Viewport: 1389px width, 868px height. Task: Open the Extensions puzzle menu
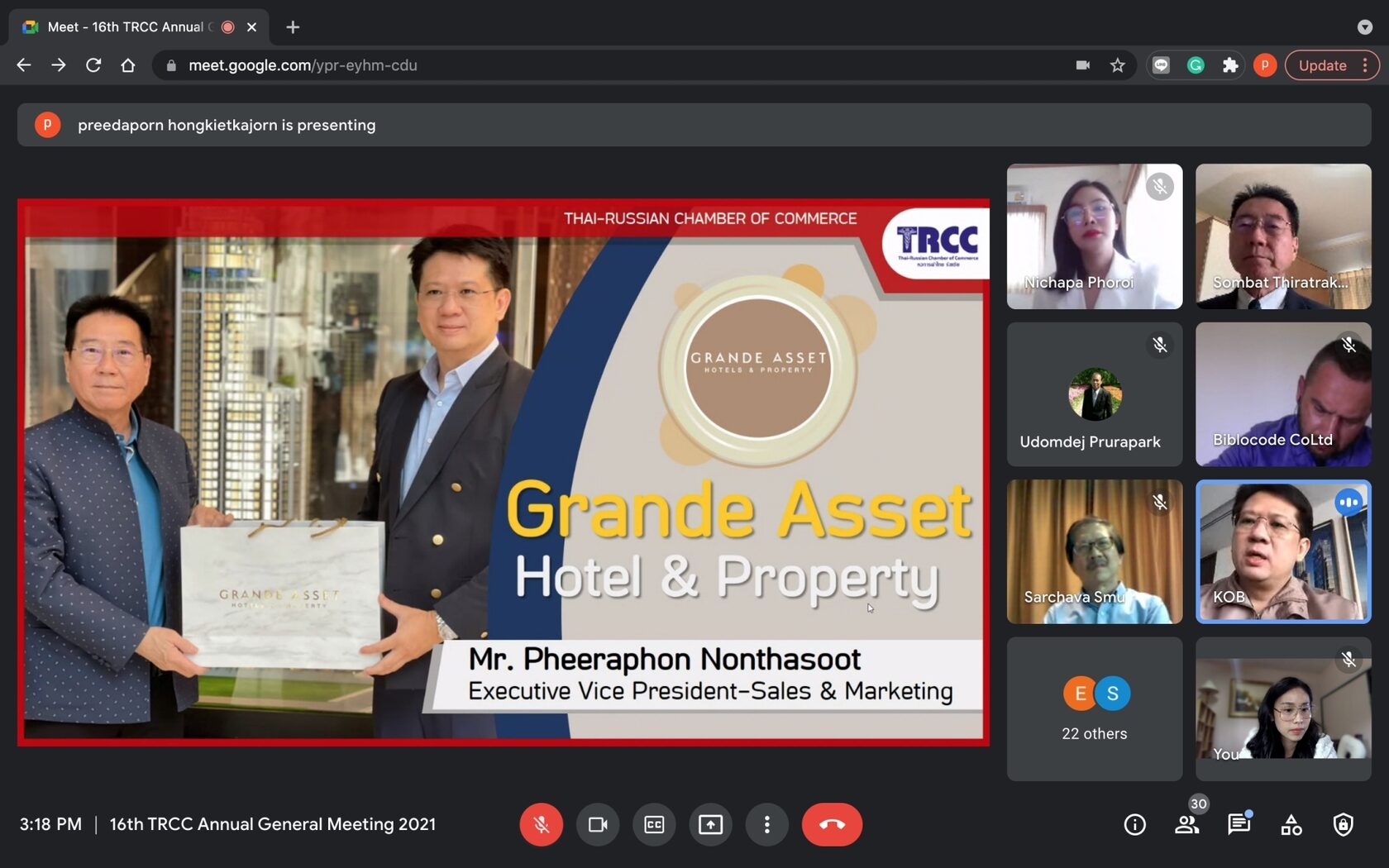click(x=1230, y=65)
